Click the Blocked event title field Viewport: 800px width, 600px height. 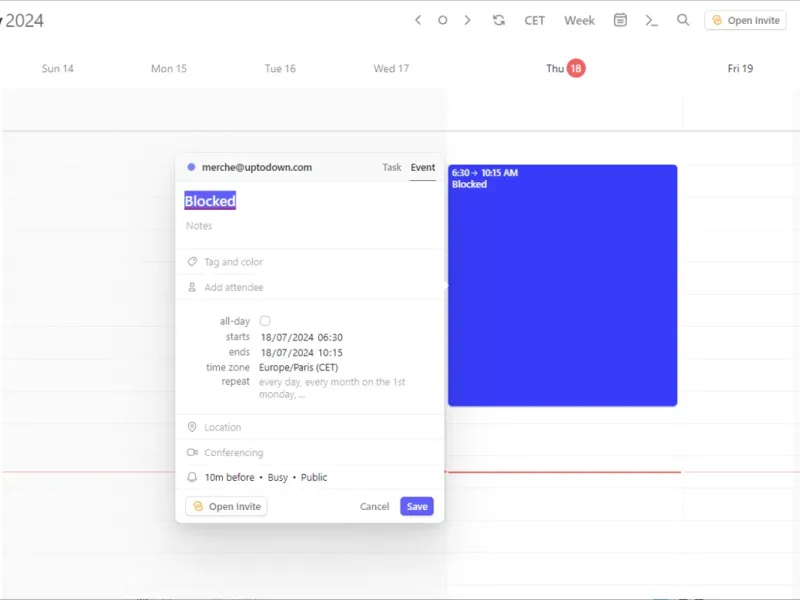210,201
